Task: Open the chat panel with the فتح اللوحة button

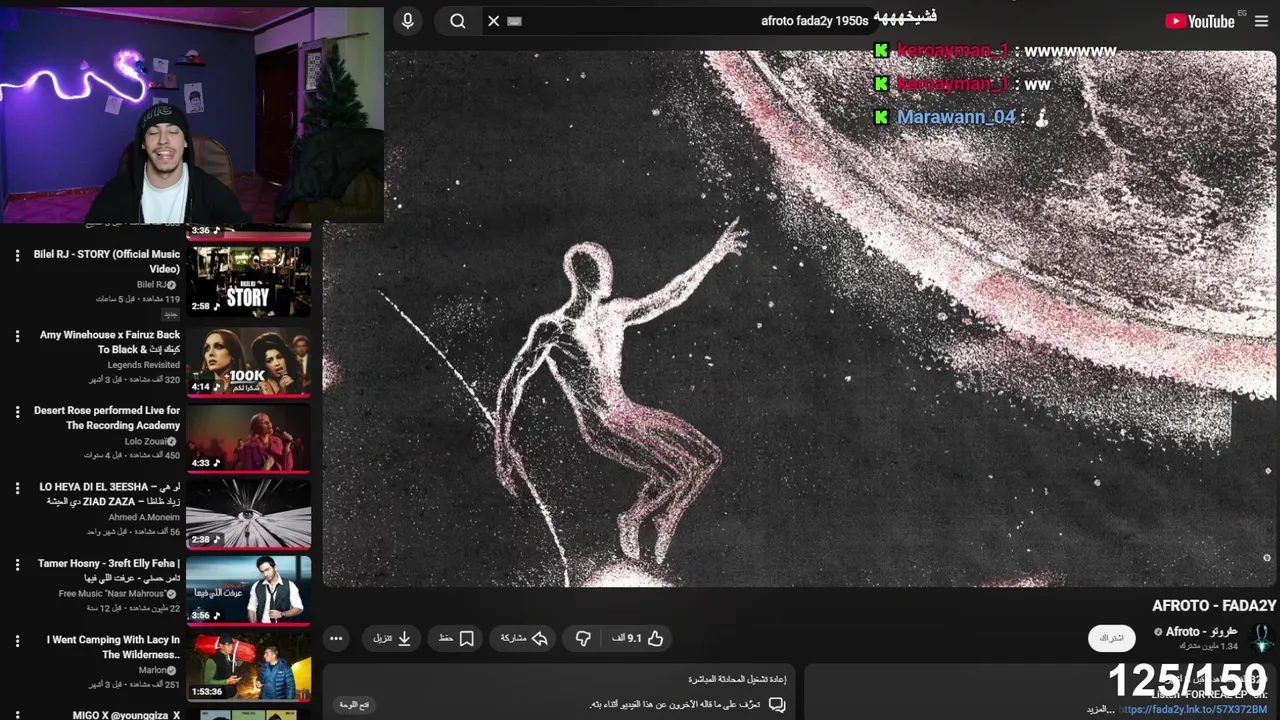Action: tap(354, 705)
